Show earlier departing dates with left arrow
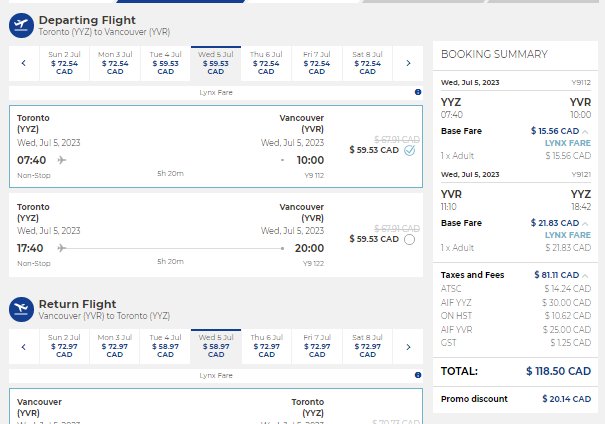The width and height of the screenshot is (605, 424). coord(24,63)
